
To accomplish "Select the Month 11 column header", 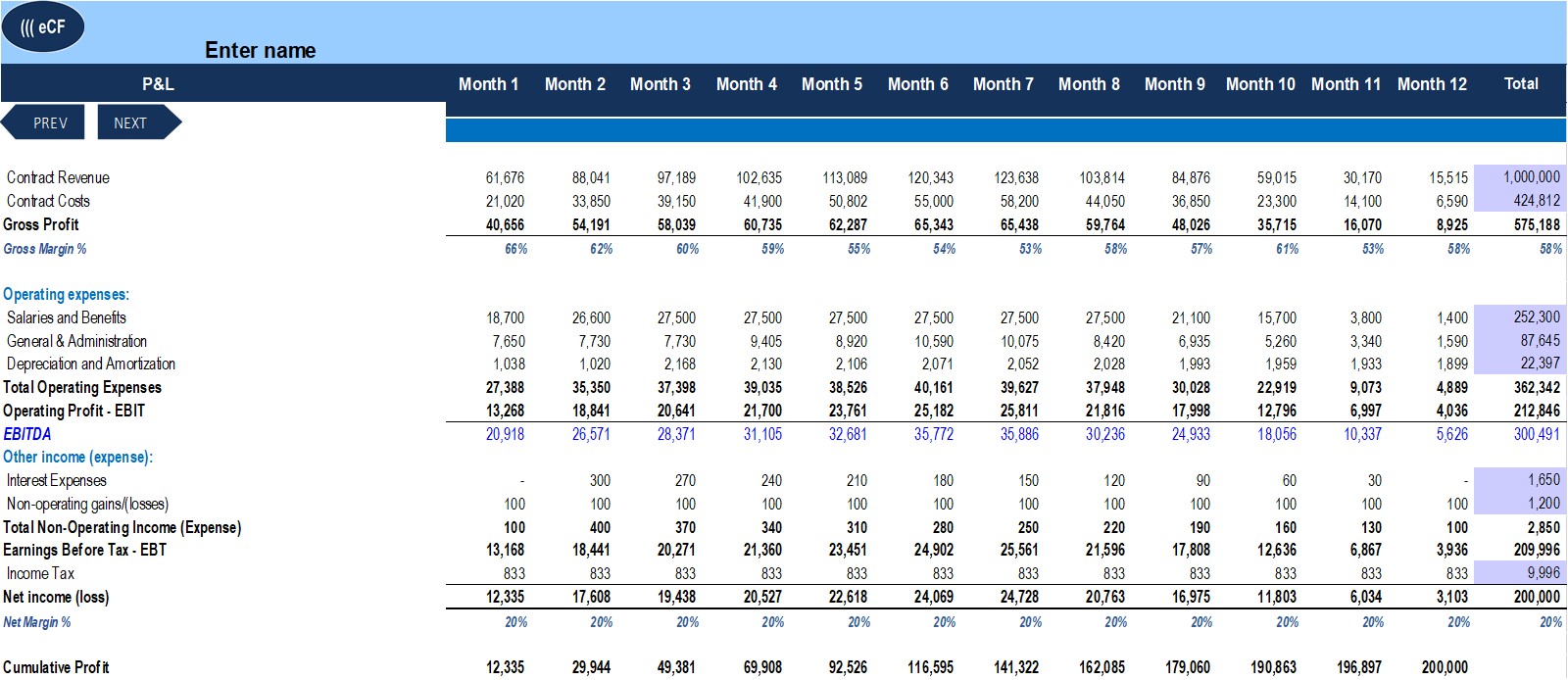I will pyautogui.click(x=1346, y=84).
